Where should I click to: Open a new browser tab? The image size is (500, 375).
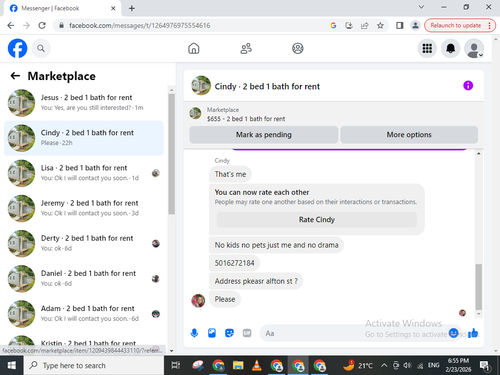click(132, 8)
